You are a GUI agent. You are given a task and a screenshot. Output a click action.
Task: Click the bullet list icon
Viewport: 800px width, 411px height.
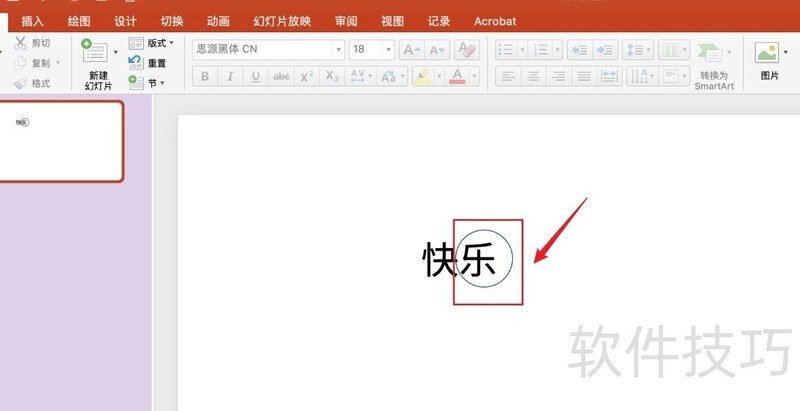tap(506, 50)
